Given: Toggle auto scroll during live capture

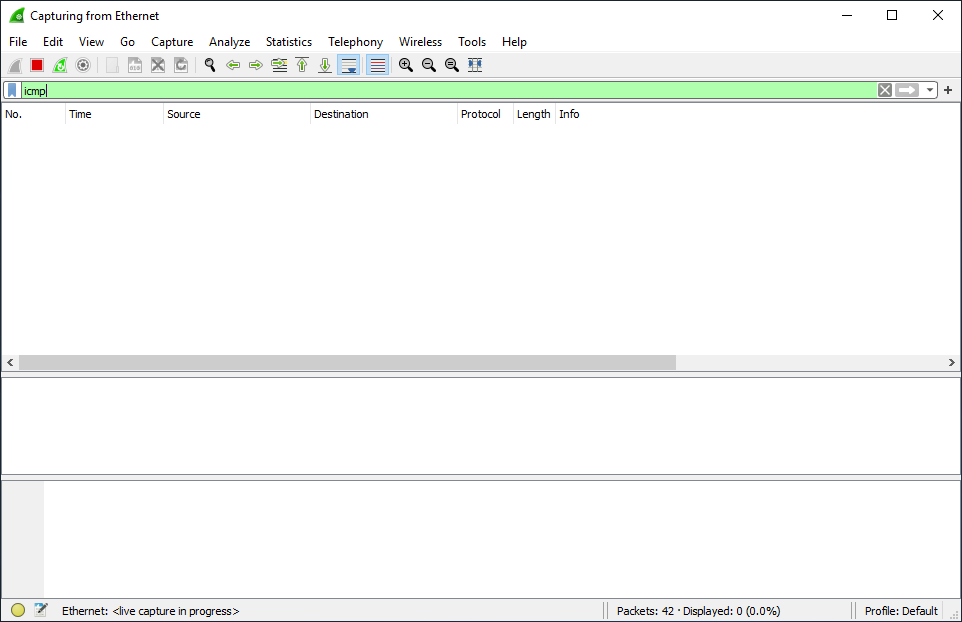Looking at the screenshot, I should tap(348, 65).
